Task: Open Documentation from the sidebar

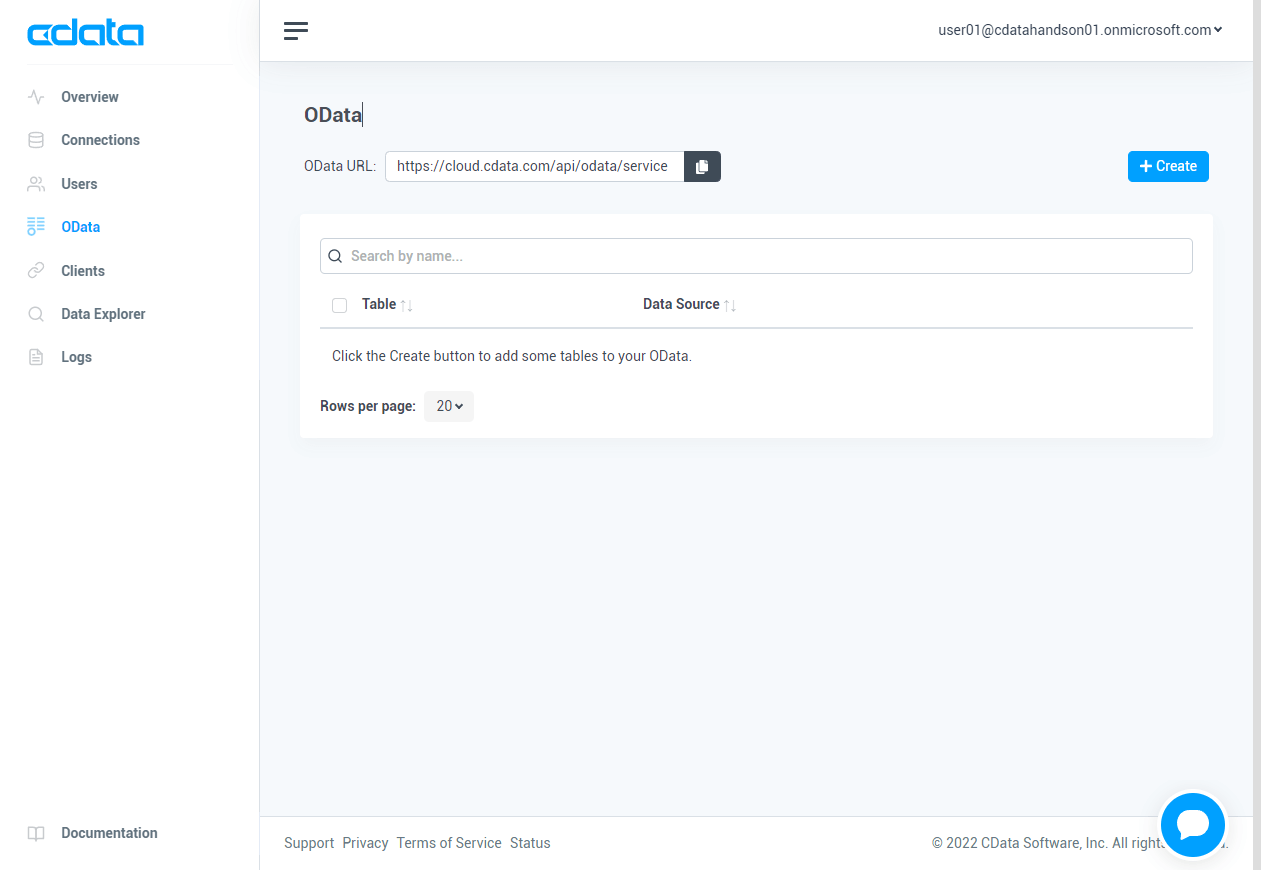Action: coord(109,833)
